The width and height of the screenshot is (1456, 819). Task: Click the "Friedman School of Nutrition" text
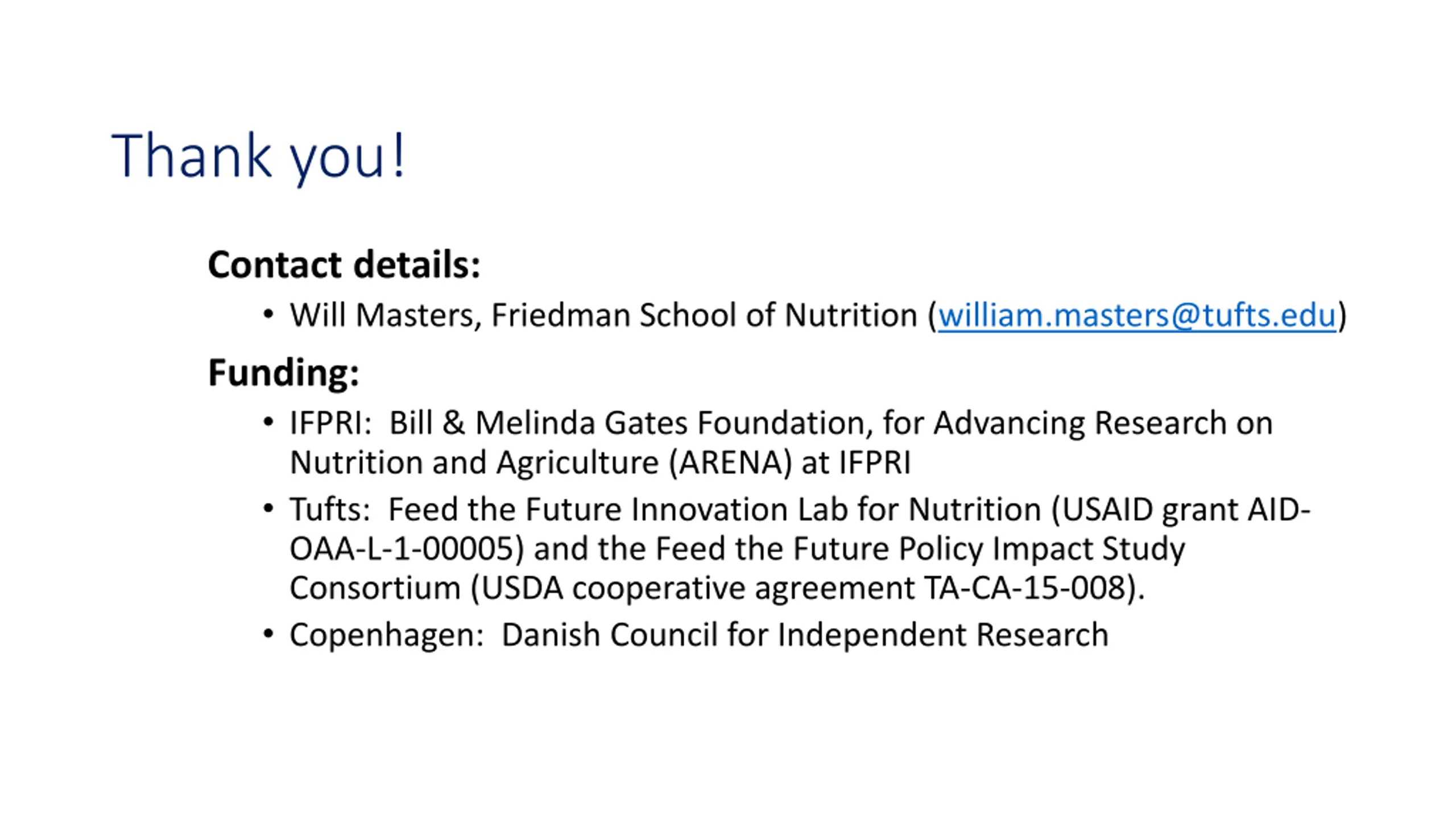pyautogui.click(x=704, y=316)
